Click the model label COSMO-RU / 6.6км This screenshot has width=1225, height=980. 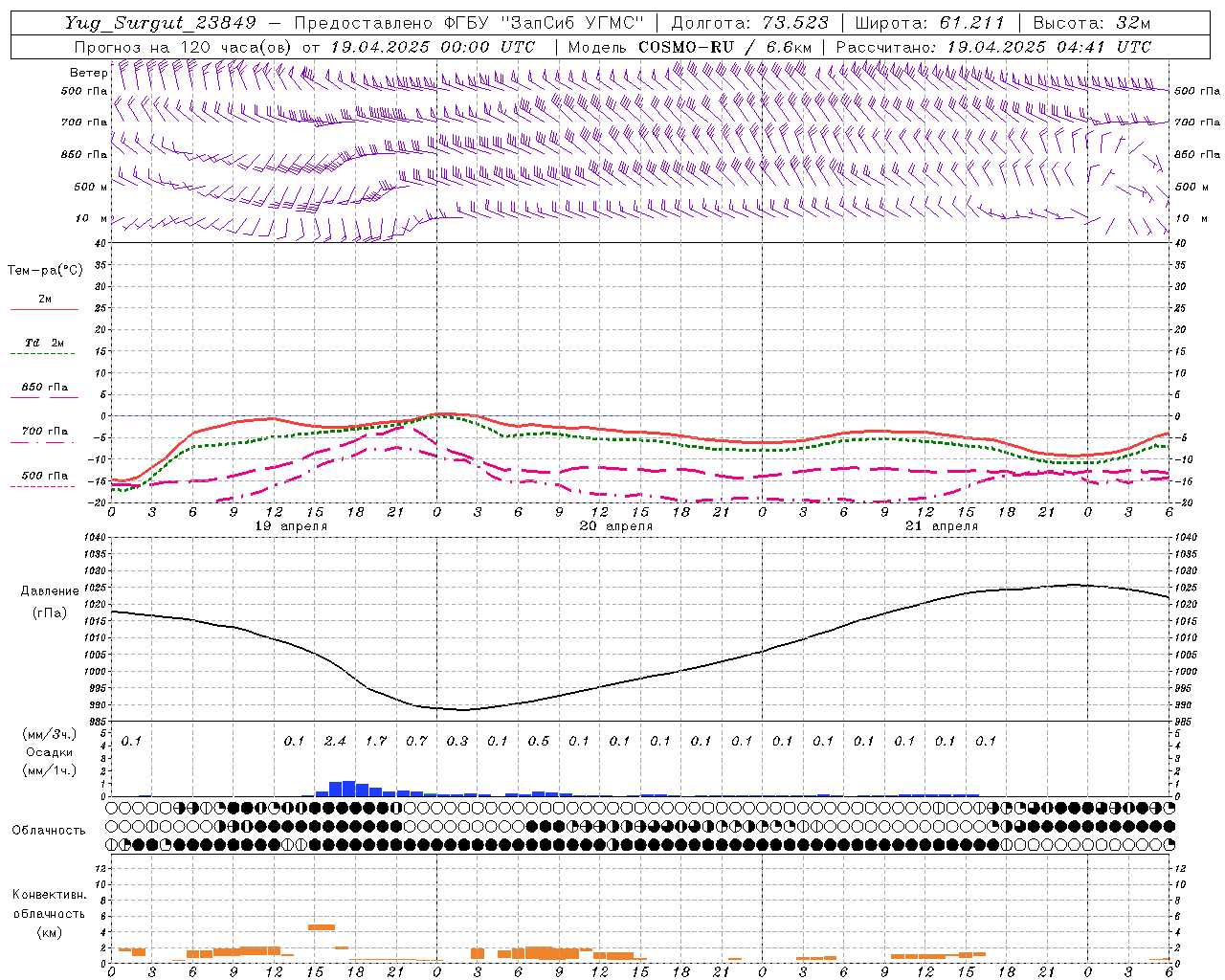tap(725, 47)
